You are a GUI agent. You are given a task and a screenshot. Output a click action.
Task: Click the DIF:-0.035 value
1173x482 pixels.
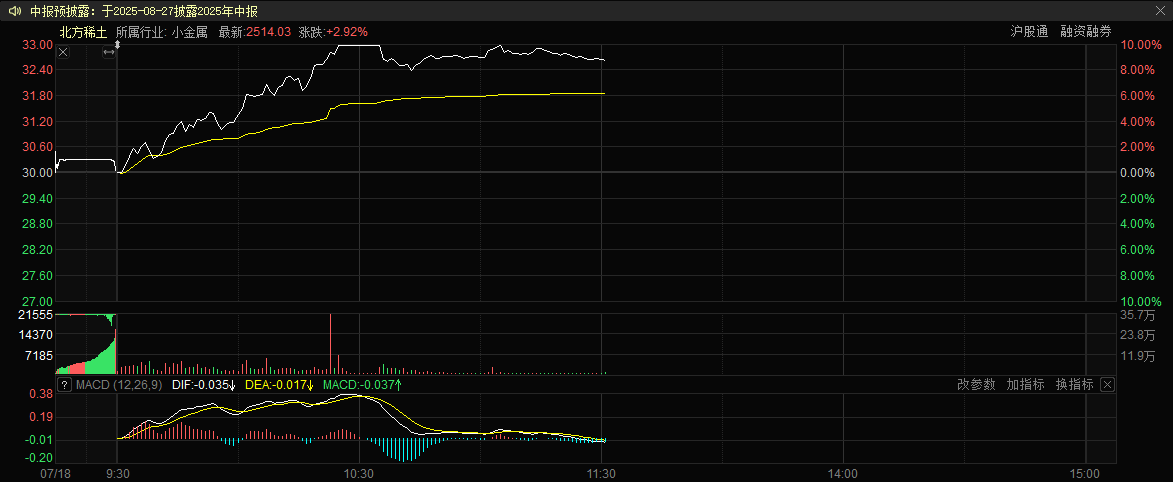[203, 385]
